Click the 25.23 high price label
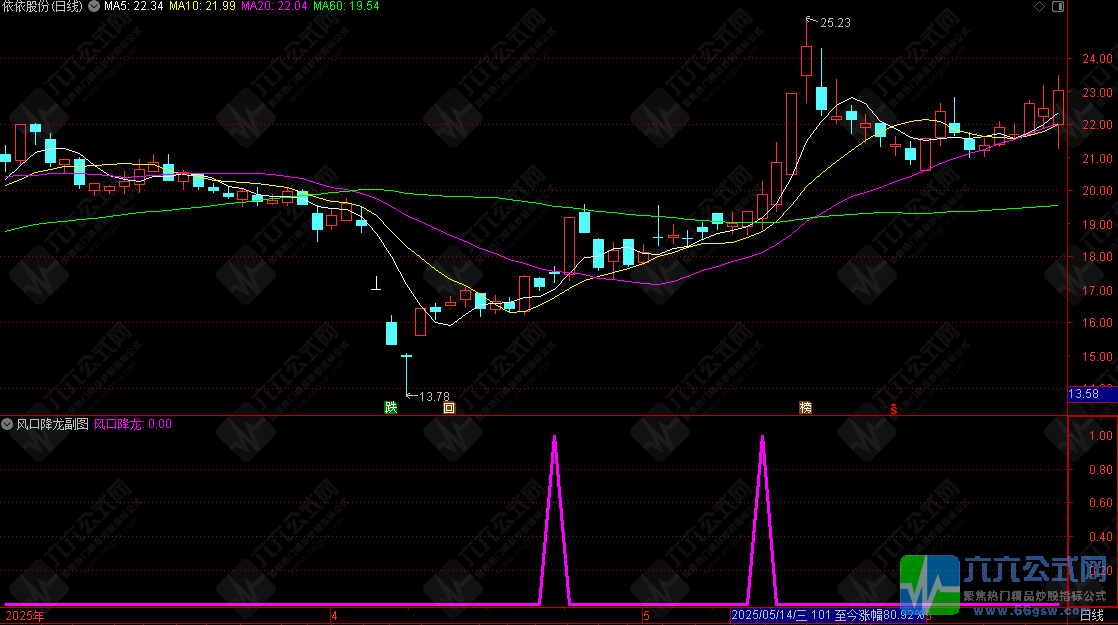 coord(835,23)
